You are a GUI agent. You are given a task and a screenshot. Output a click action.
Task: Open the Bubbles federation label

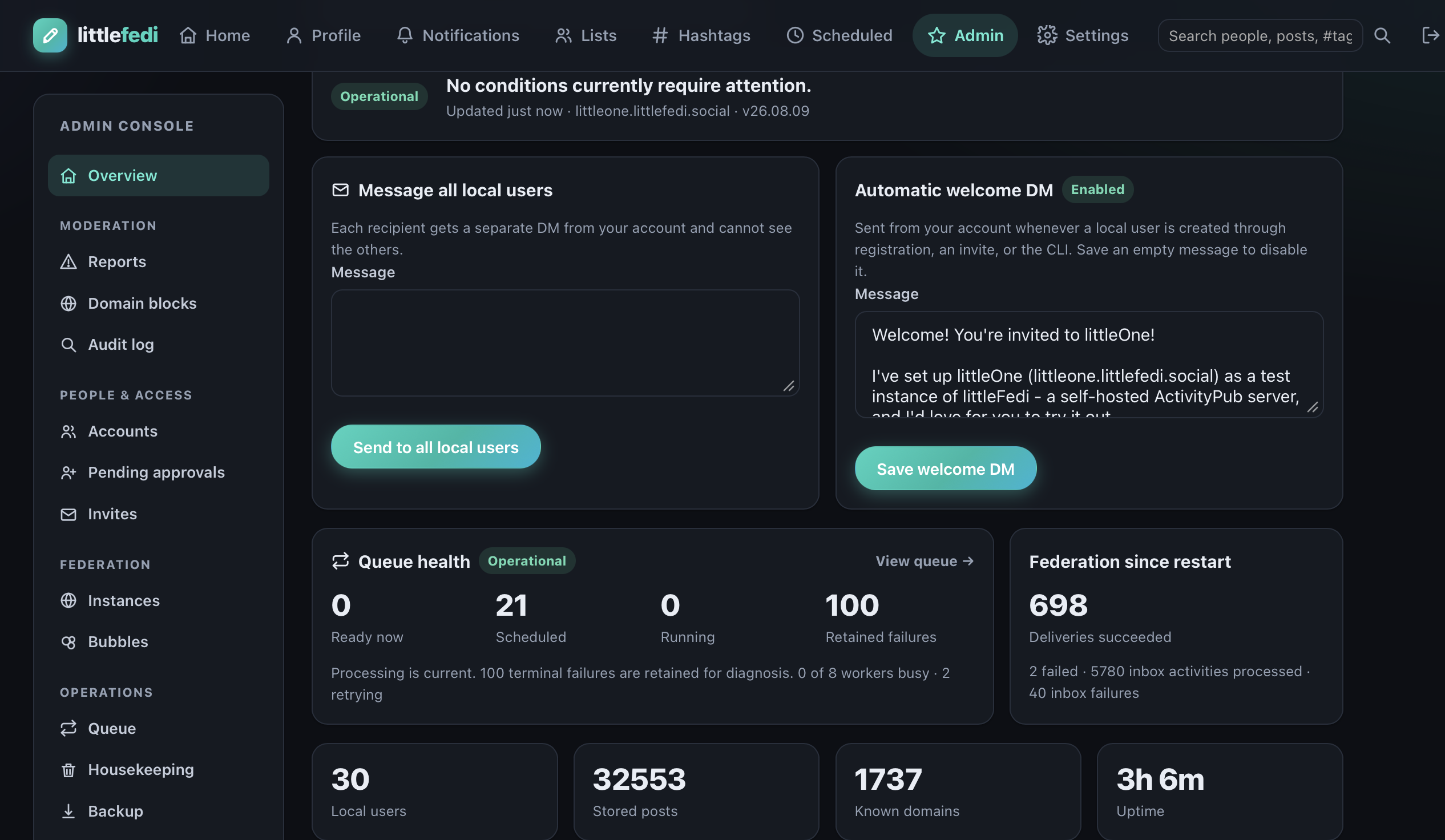pyautogui.click(x=118, y=642)
